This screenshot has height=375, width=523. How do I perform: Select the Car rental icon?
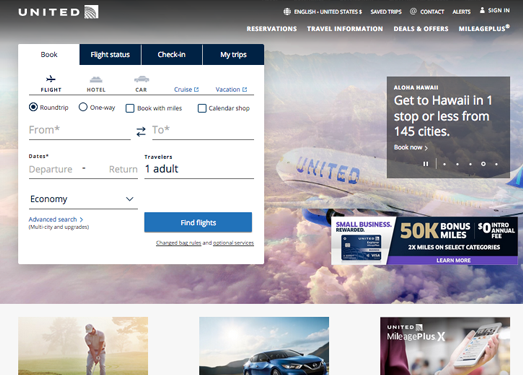(x=141, y=79)
